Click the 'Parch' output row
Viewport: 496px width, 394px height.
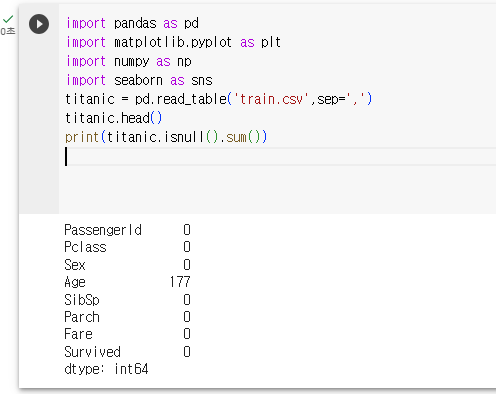(127, 317)
